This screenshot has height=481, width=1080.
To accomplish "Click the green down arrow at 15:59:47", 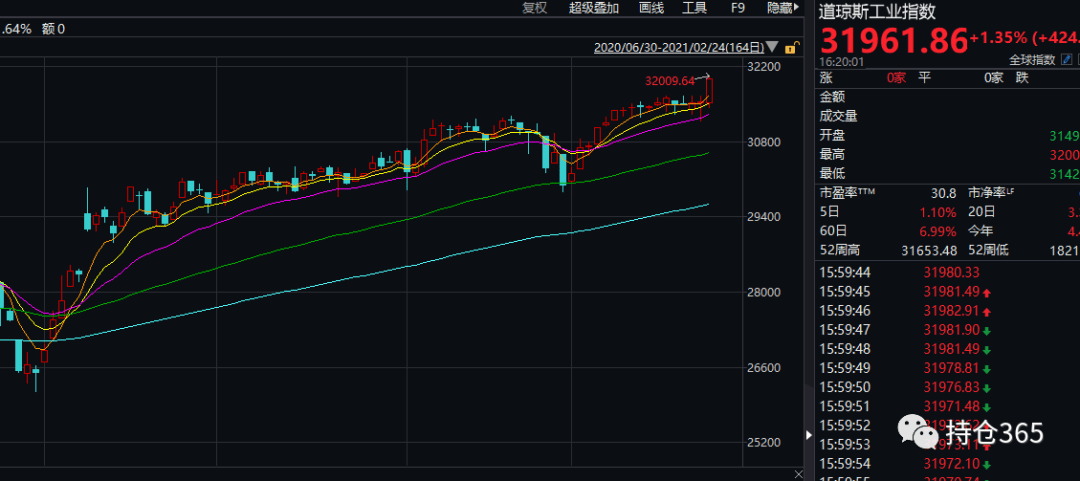I will pos(987,330).
